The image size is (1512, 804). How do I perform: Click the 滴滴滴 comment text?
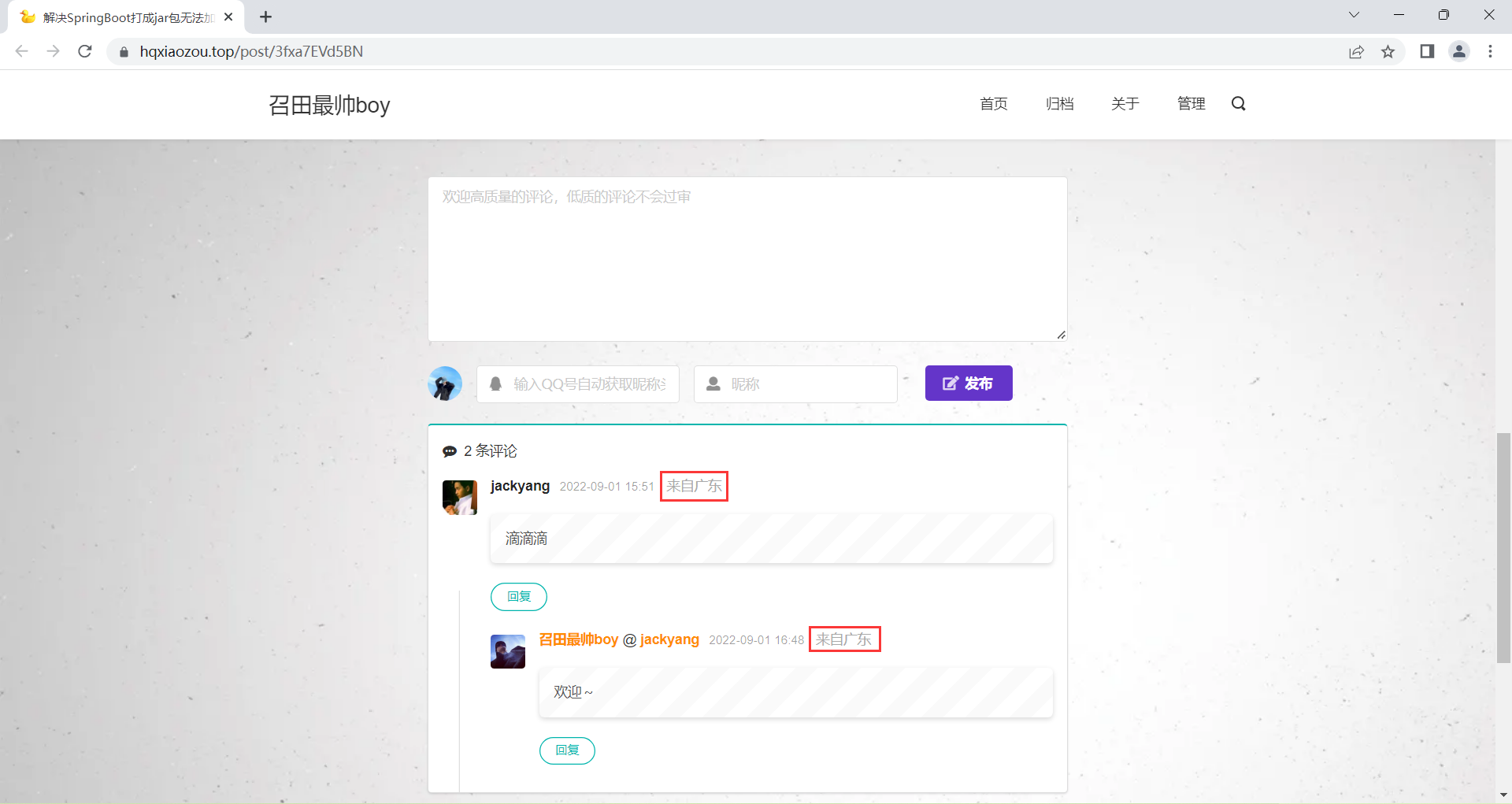pos(526,539)
